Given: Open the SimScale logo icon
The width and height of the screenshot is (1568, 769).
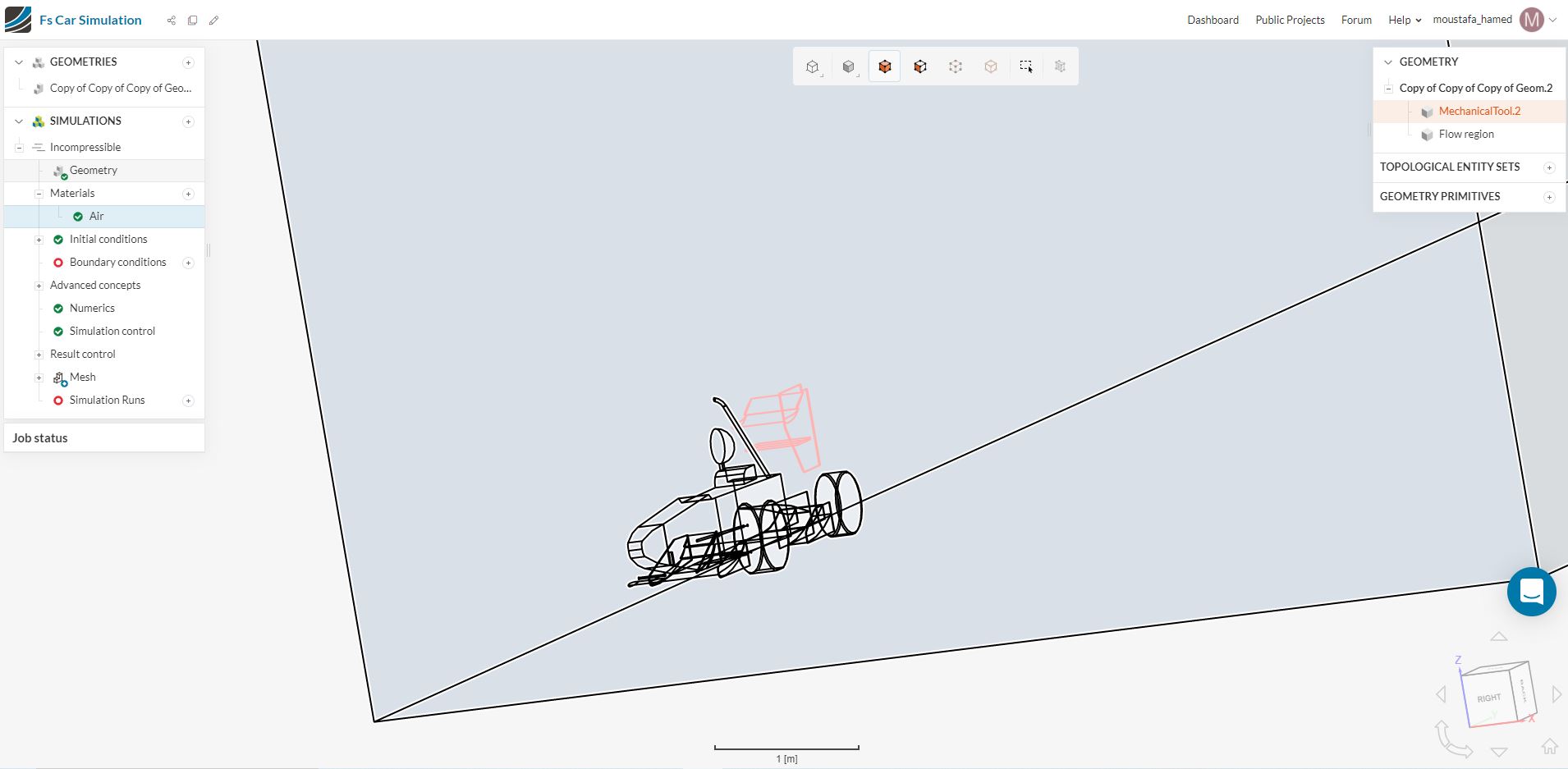Looking at the screenshot, I should click(17, 19).
